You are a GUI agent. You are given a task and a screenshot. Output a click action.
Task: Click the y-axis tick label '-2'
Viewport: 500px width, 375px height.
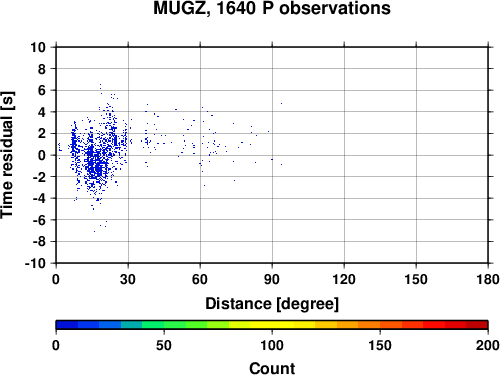point(39,177)
